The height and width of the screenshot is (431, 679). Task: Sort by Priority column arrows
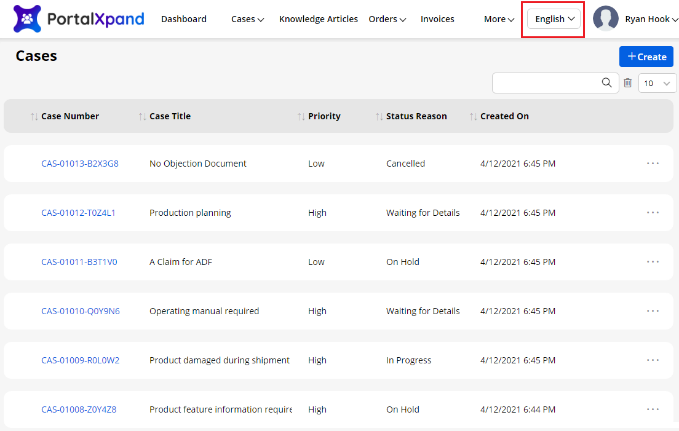(301, 117)
